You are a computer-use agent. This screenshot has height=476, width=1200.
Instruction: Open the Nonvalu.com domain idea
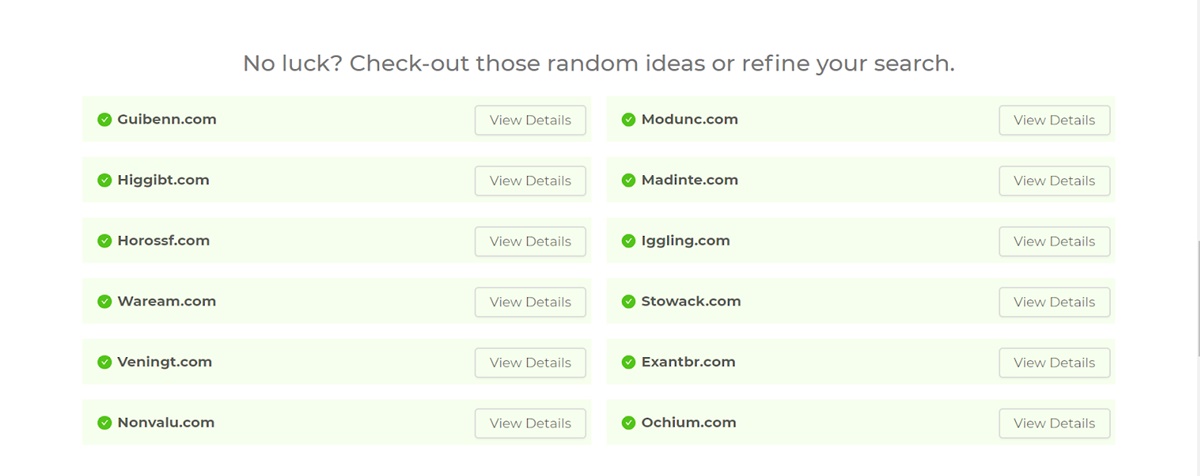point(166,423)
